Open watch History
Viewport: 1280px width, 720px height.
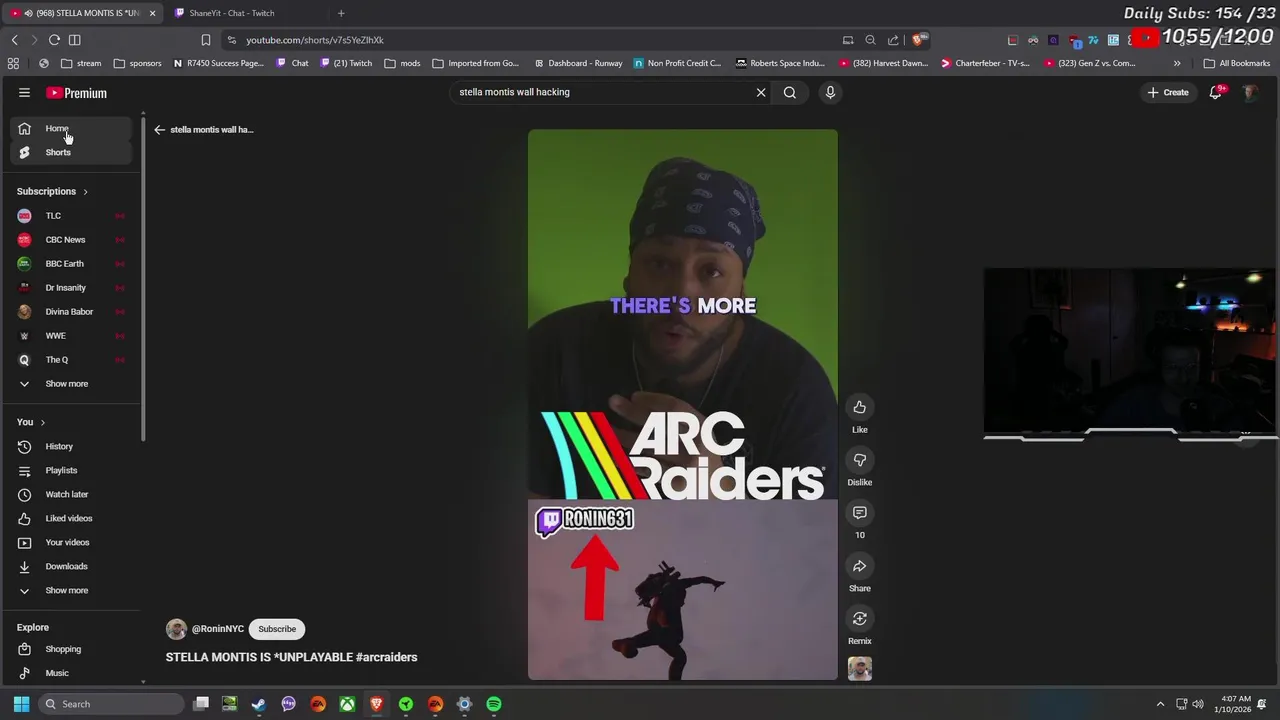click(59, 446)
